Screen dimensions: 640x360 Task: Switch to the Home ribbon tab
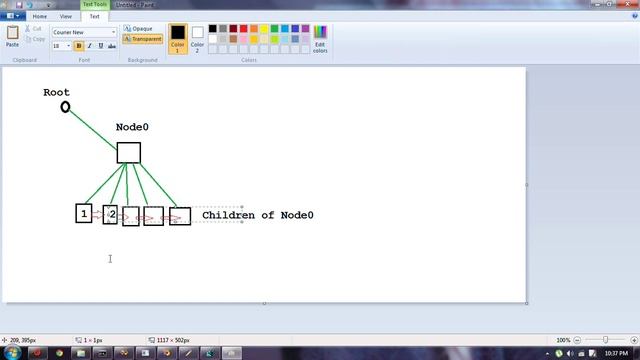click(40, 16)
